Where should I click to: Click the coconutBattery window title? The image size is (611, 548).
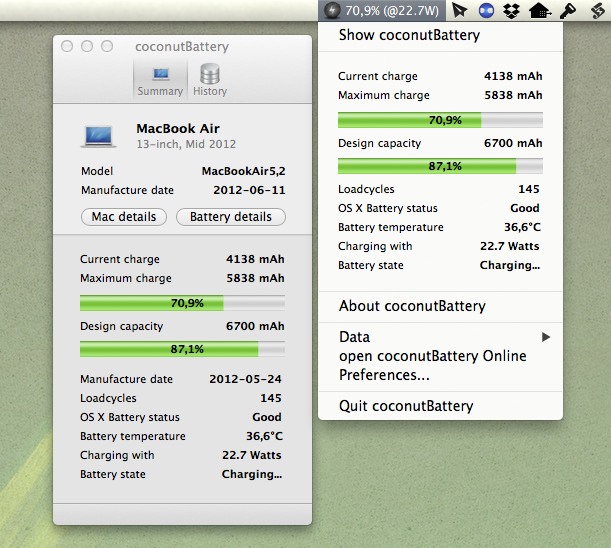[x=182, y=46]
